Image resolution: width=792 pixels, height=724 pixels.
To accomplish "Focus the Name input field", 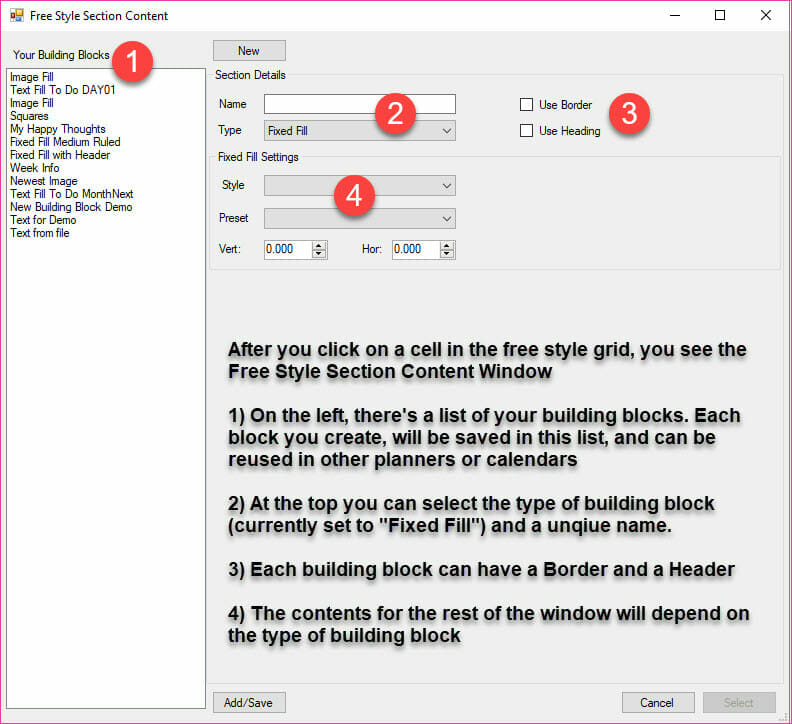I will (x=360, y=104).
